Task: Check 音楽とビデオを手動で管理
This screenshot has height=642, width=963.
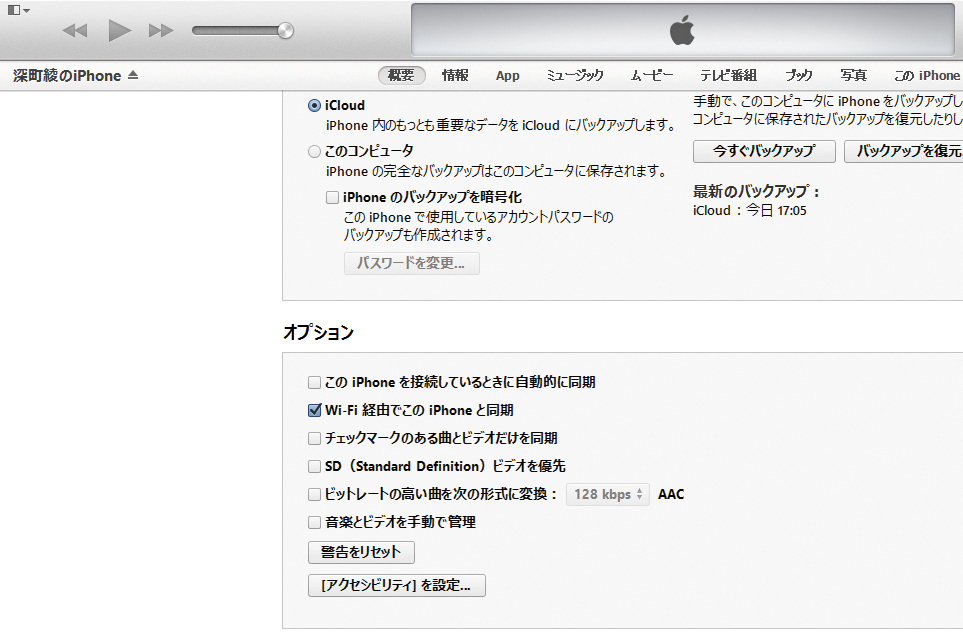Action: pos(314,522)
